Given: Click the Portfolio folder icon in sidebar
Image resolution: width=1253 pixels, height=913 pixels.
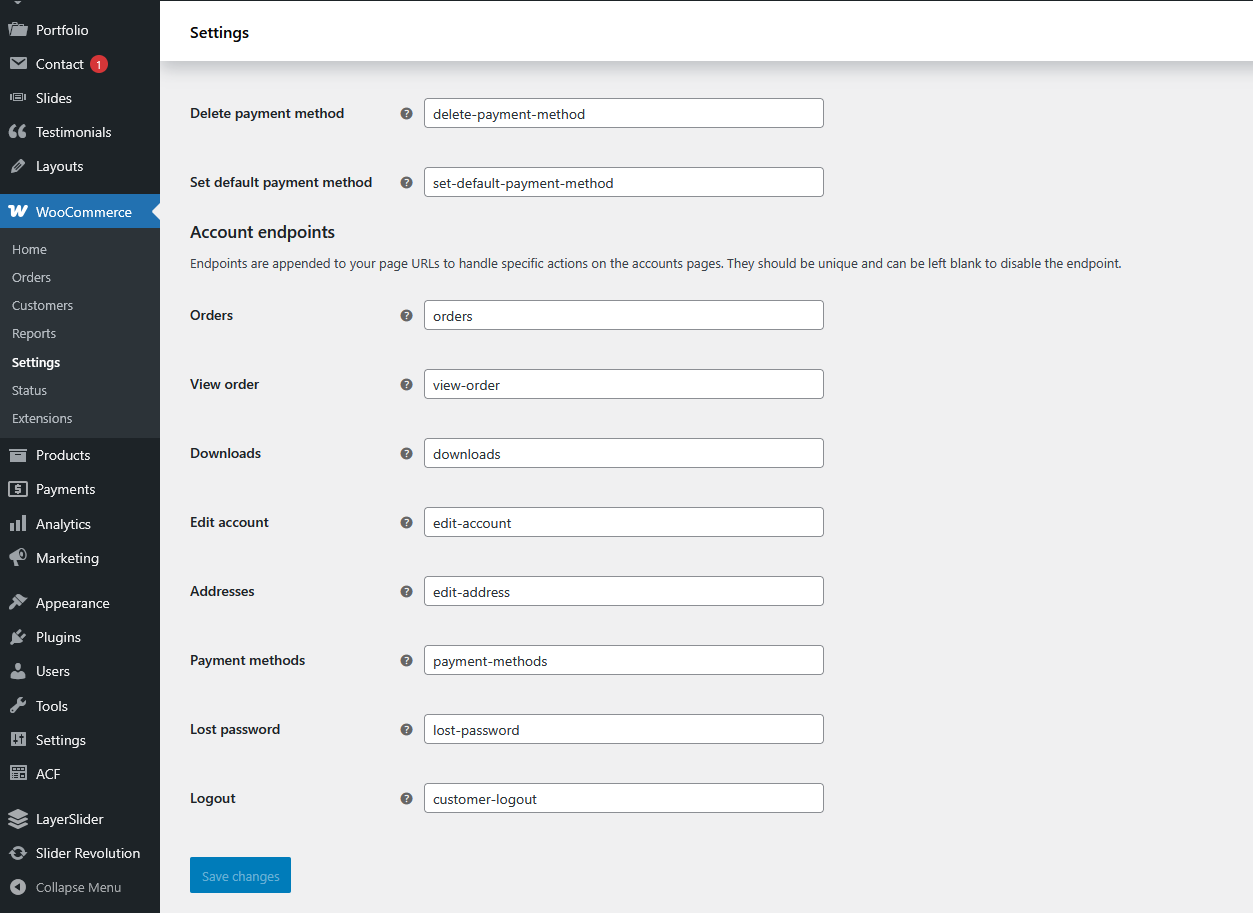Looking at the screenshot, I should [x=17, y=30].
